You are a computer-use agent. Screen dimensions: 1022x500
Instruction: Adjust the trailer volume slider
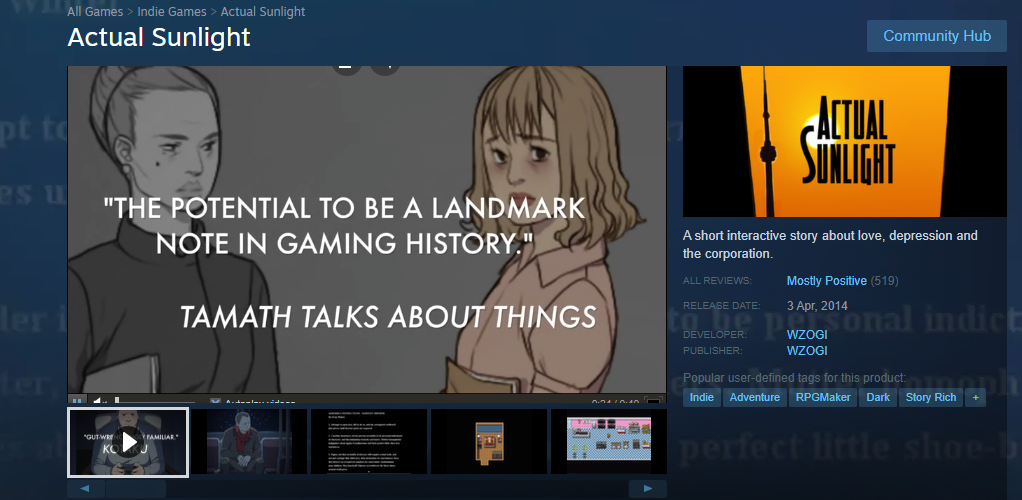[155, 401]
